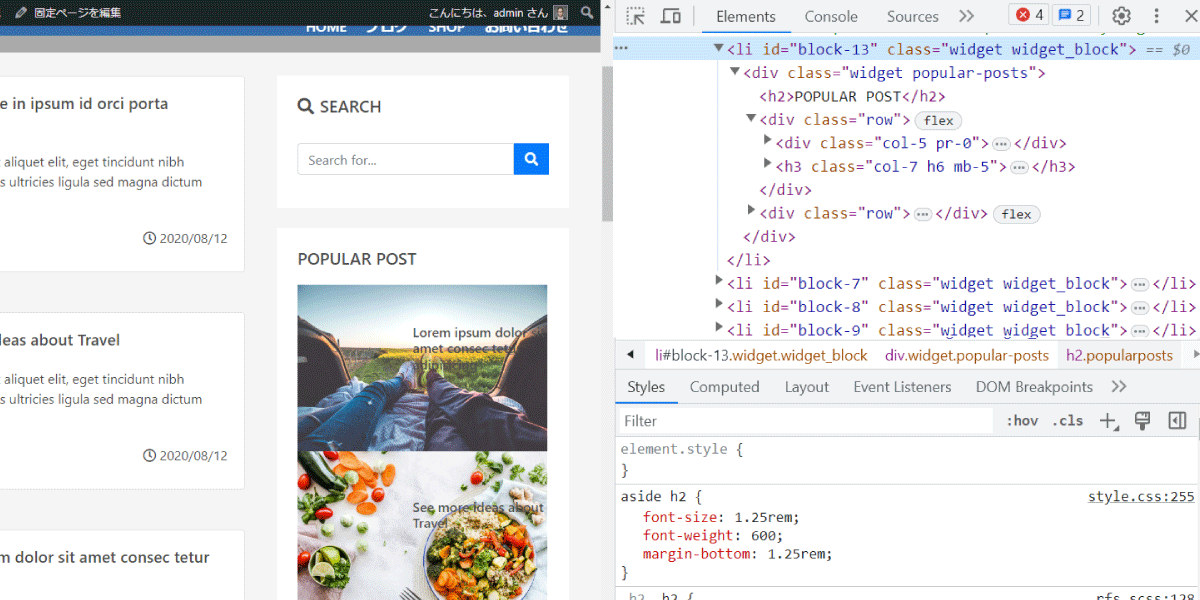The image size is (1200, 600).
Task: Focus the Search for... input field
Action: point(406,159)
